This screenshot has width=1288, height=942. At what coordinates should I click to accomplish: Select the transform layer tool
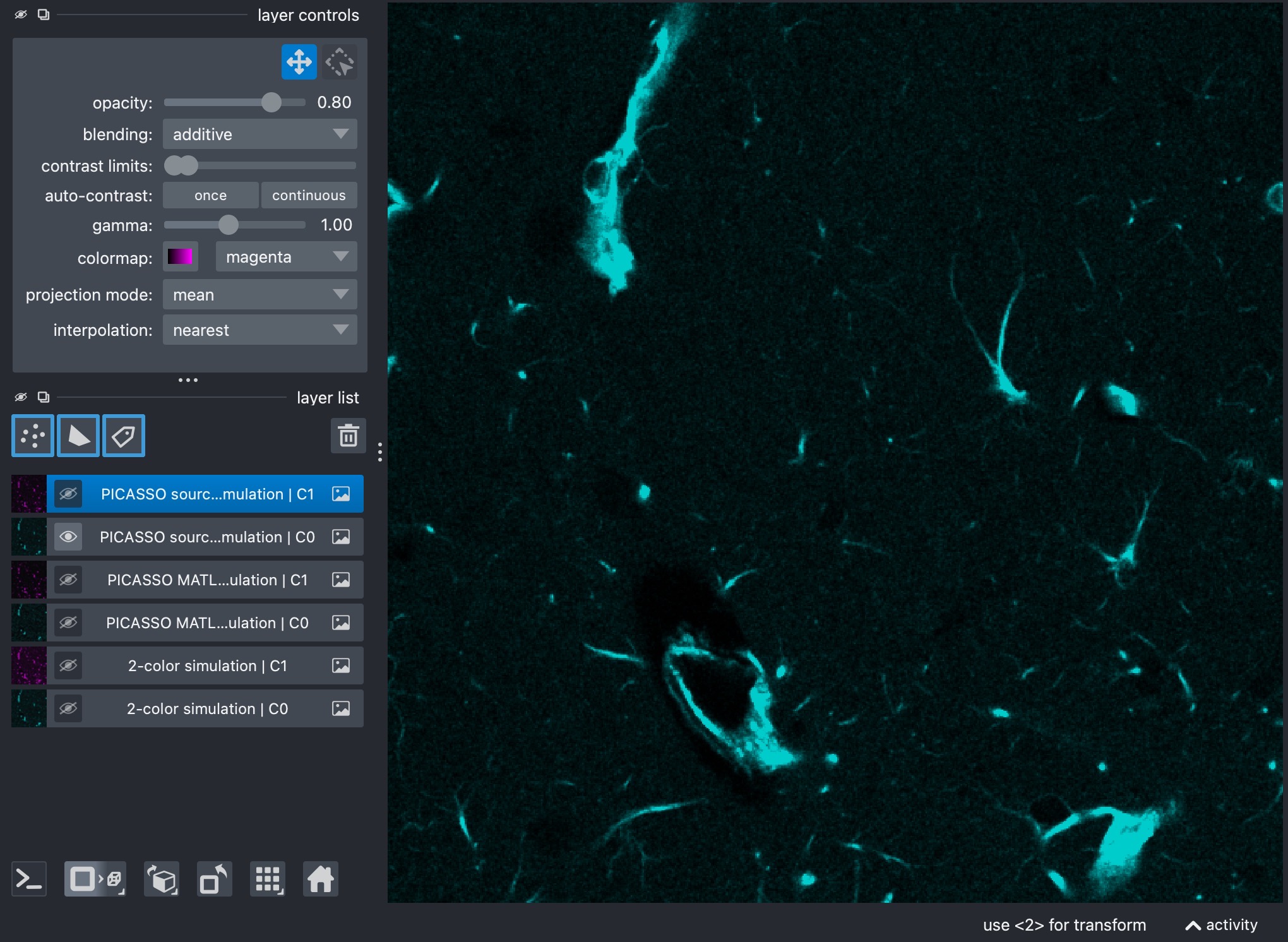tap(340, 62)
